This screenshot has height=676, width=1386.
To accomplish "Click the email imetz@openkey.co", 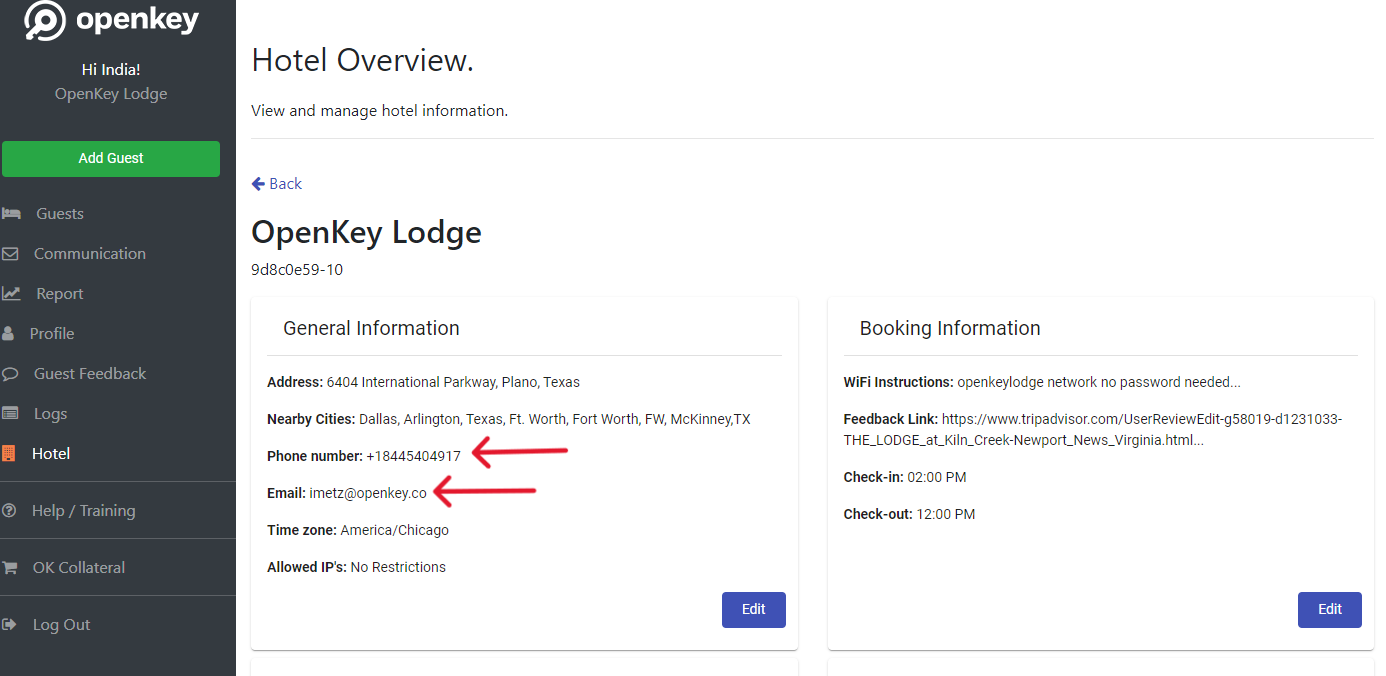I will [368, 493].
